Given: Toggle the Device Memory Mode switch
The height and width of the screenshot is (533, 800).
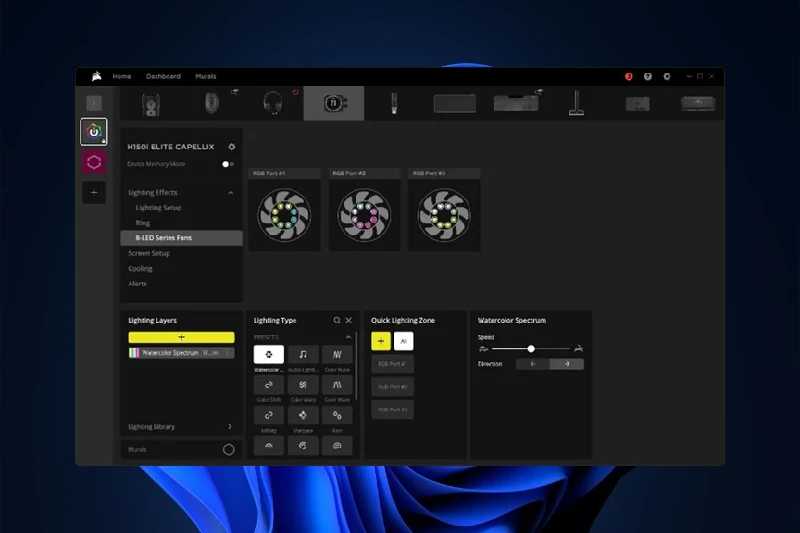Looking at the screenshot, I should [x=228, y=164].
